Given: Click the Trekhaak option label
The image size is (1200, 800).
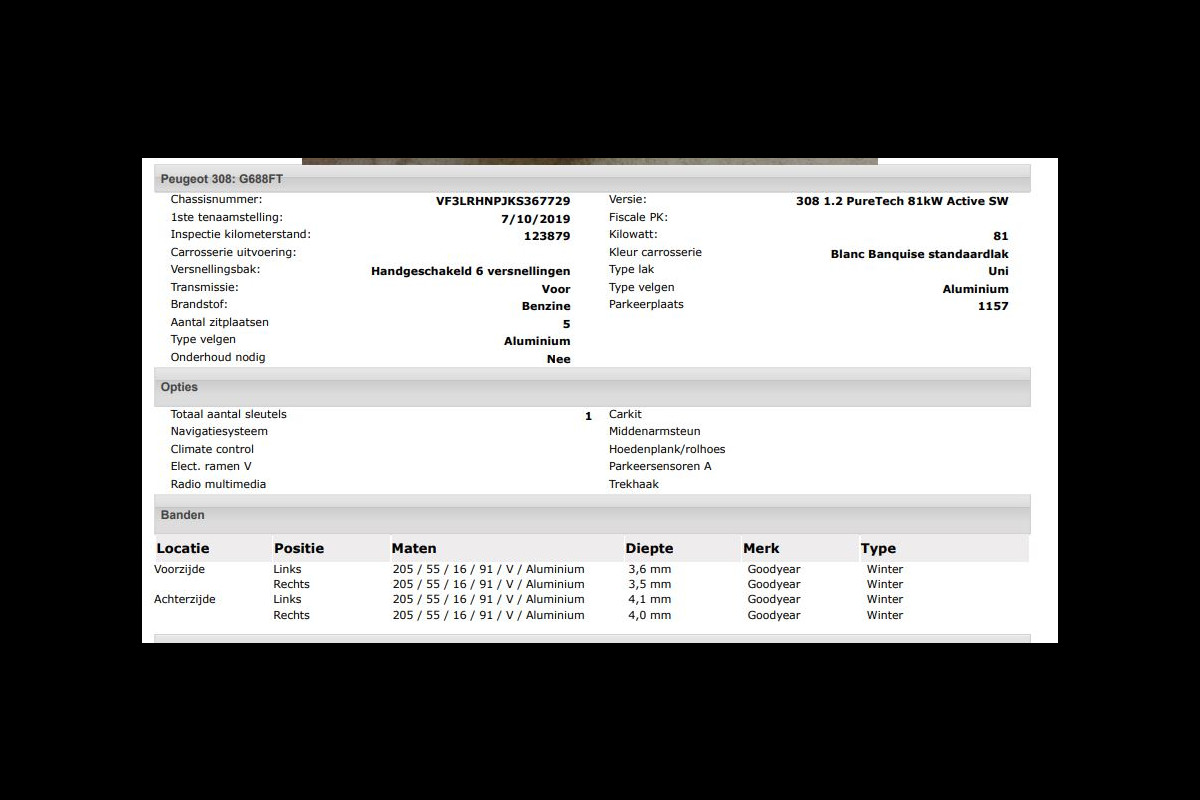Looking at the screenshot, I should [x=634, y=484].
